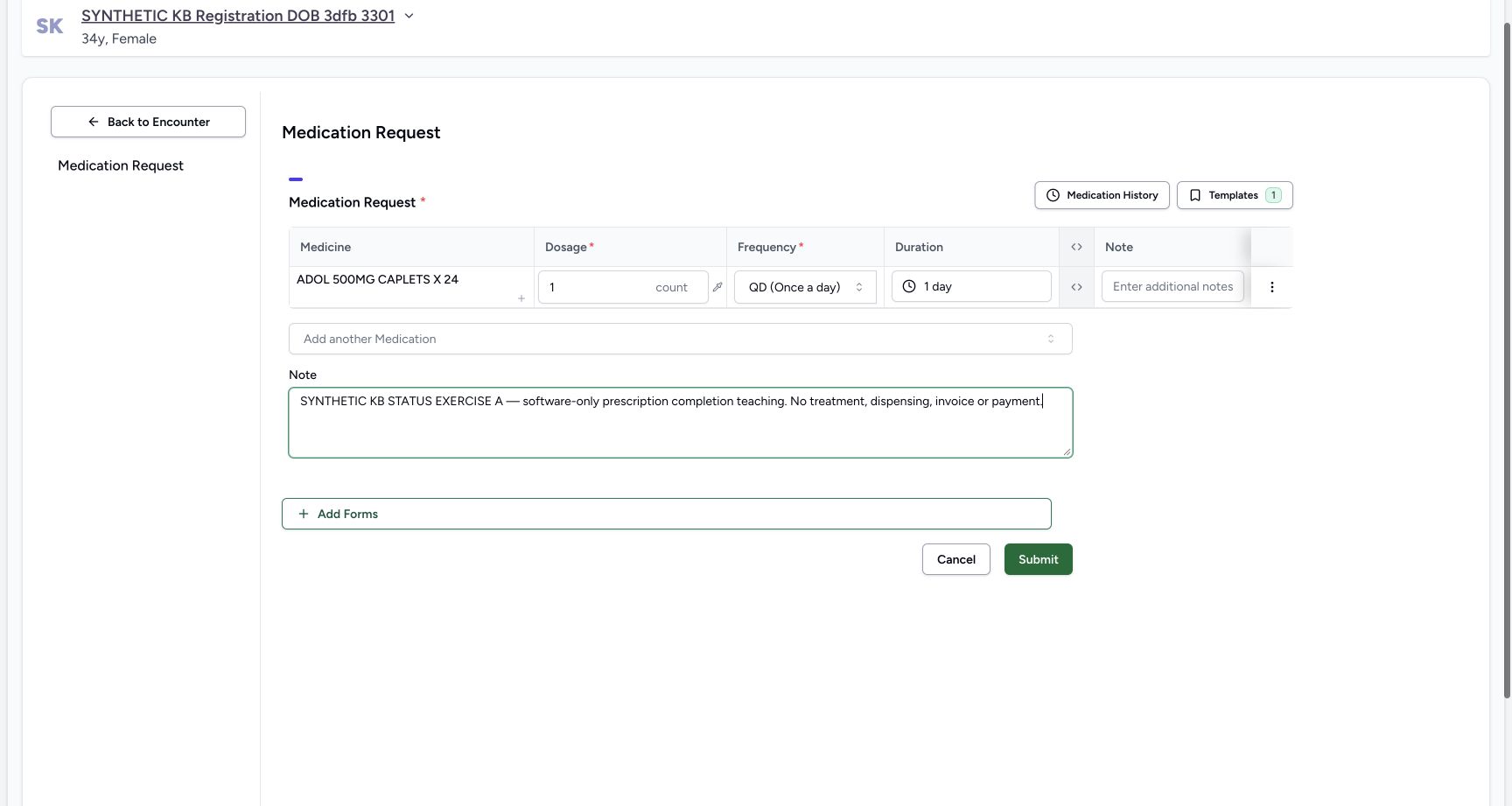Click the back arrow icon in Back to Encounter
This screenshot has height=806, width=1512.
(94, 122)
